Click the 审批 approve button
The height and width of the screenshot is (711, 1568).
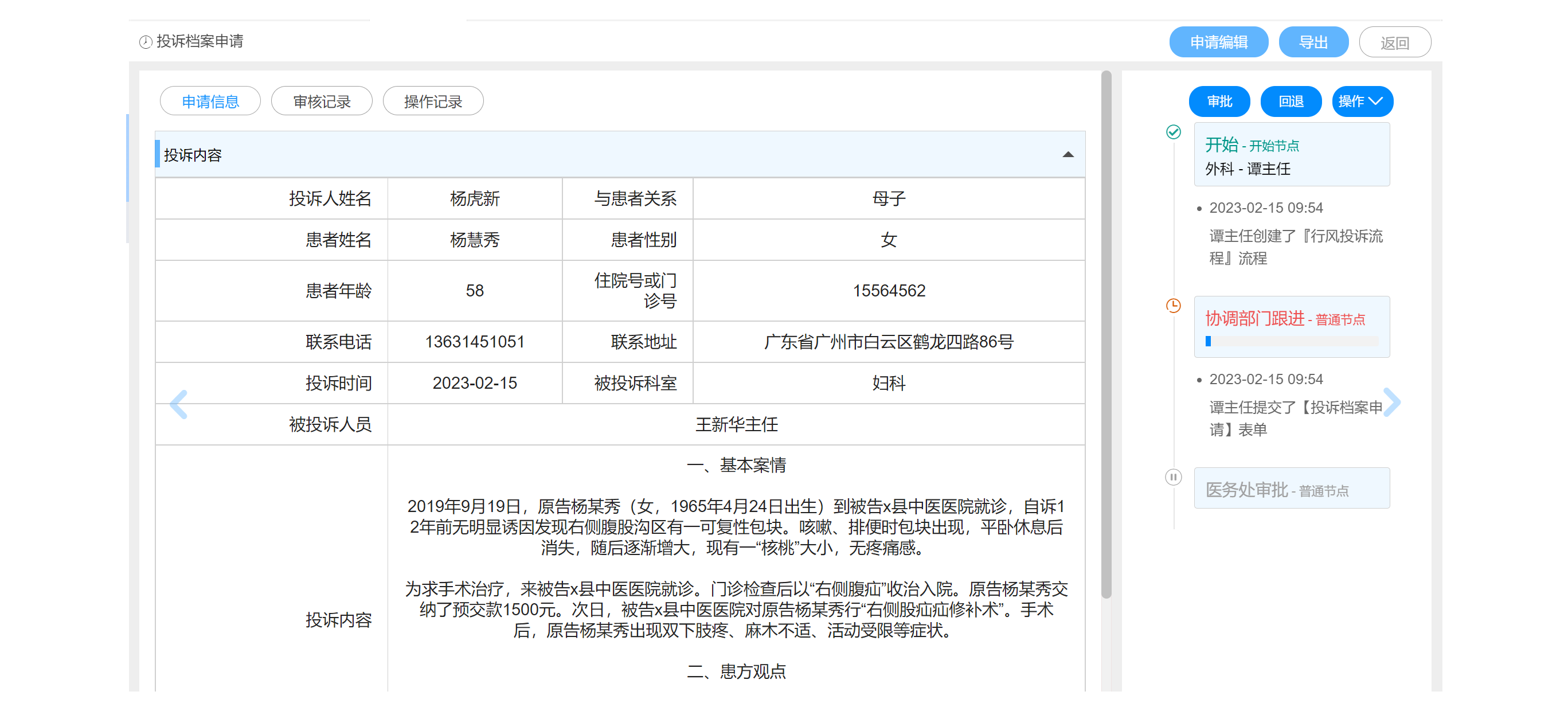click(1219, 101)
